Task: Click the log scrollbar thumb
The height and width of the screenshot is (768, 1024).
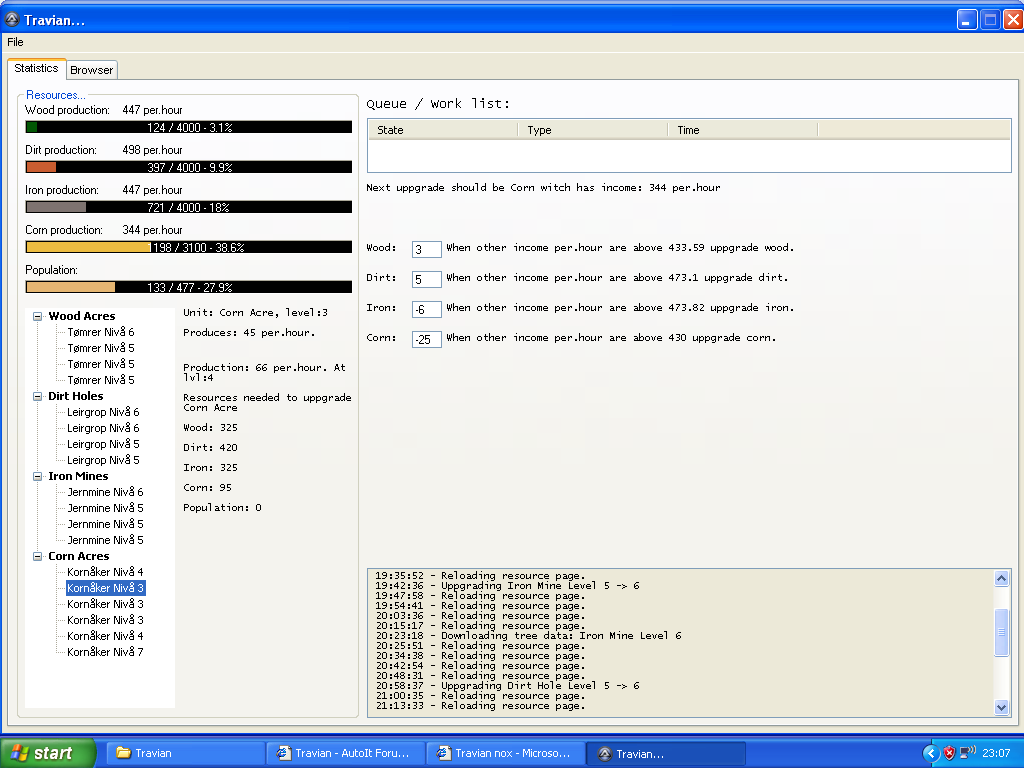Action: coord(1001,632)
